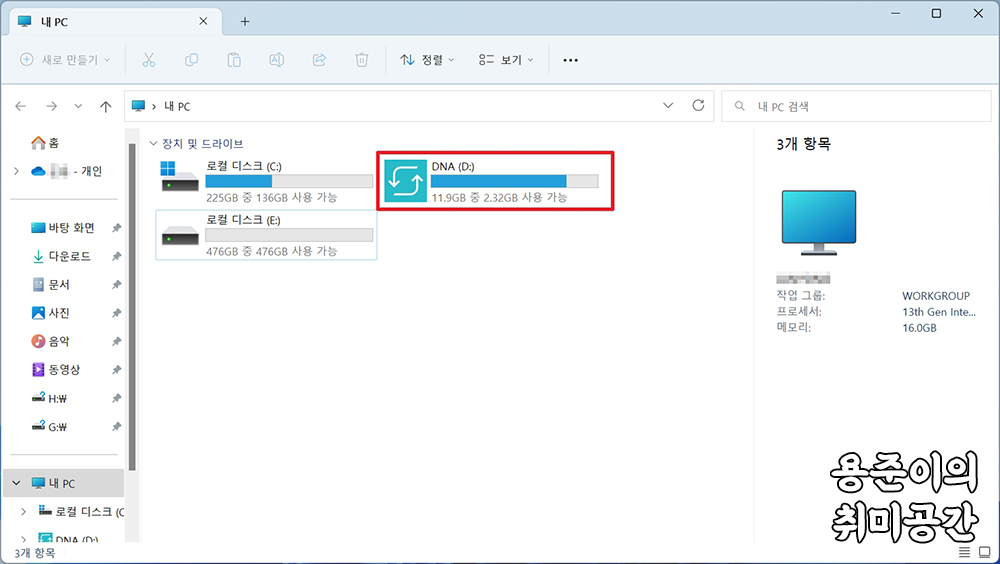Click pin icon next to 동영상
The image size is (1000, 564).
coord(116,370)
